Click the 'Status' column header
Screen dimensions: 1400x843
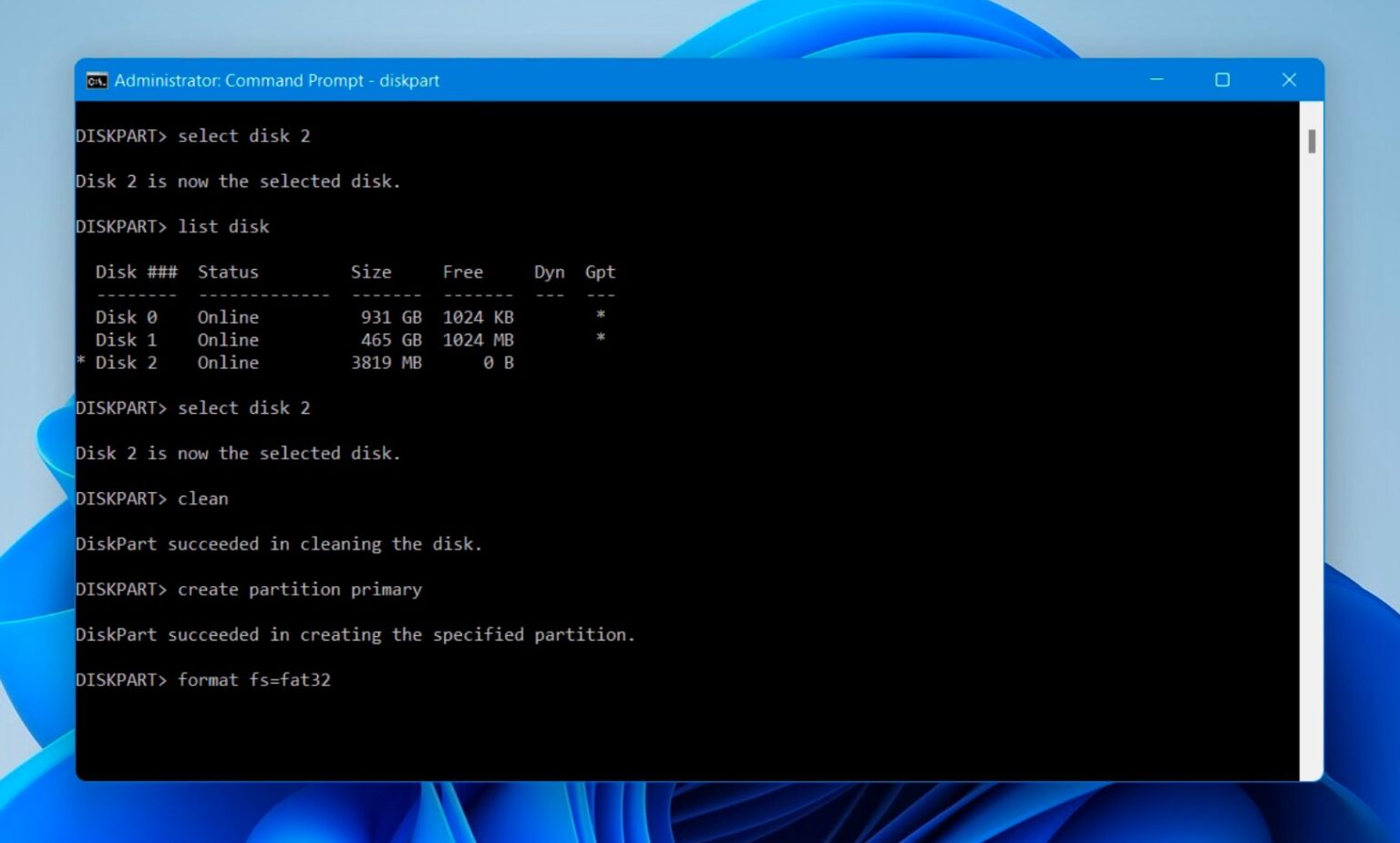228,272
